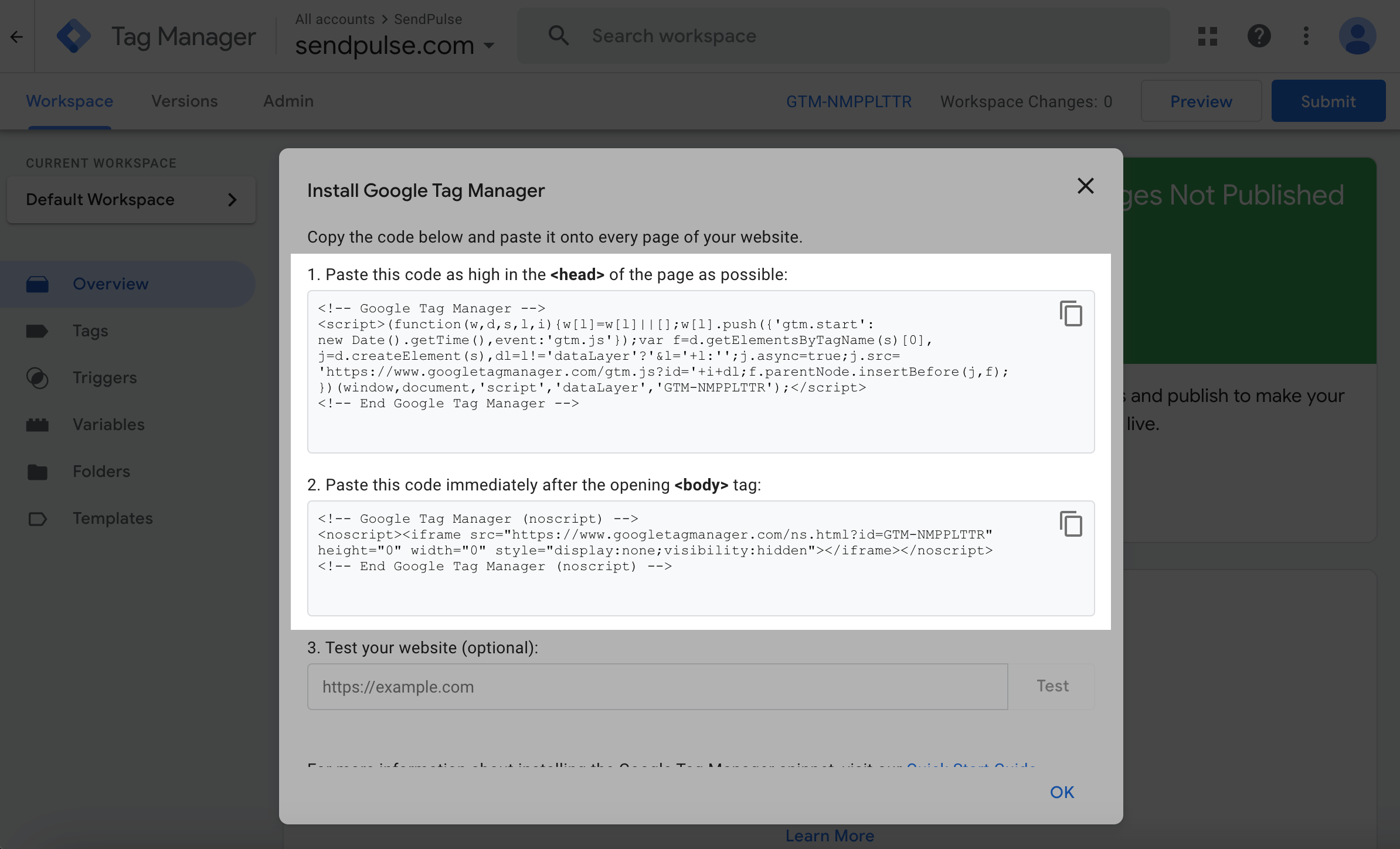Switch to the Admin tab

click(288, 101)
